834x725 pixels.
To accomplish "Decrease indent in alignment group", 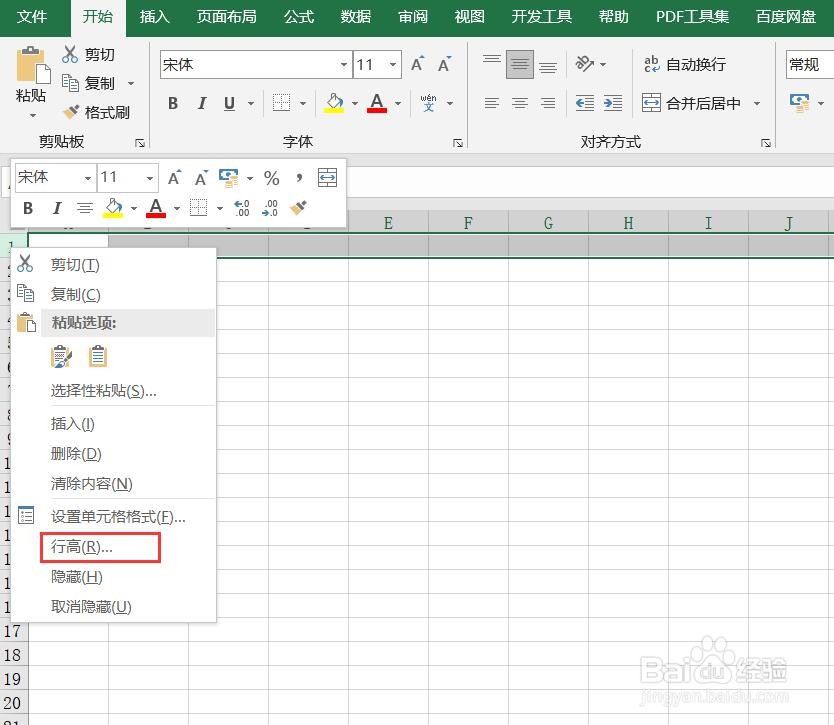I will point(585,103).
